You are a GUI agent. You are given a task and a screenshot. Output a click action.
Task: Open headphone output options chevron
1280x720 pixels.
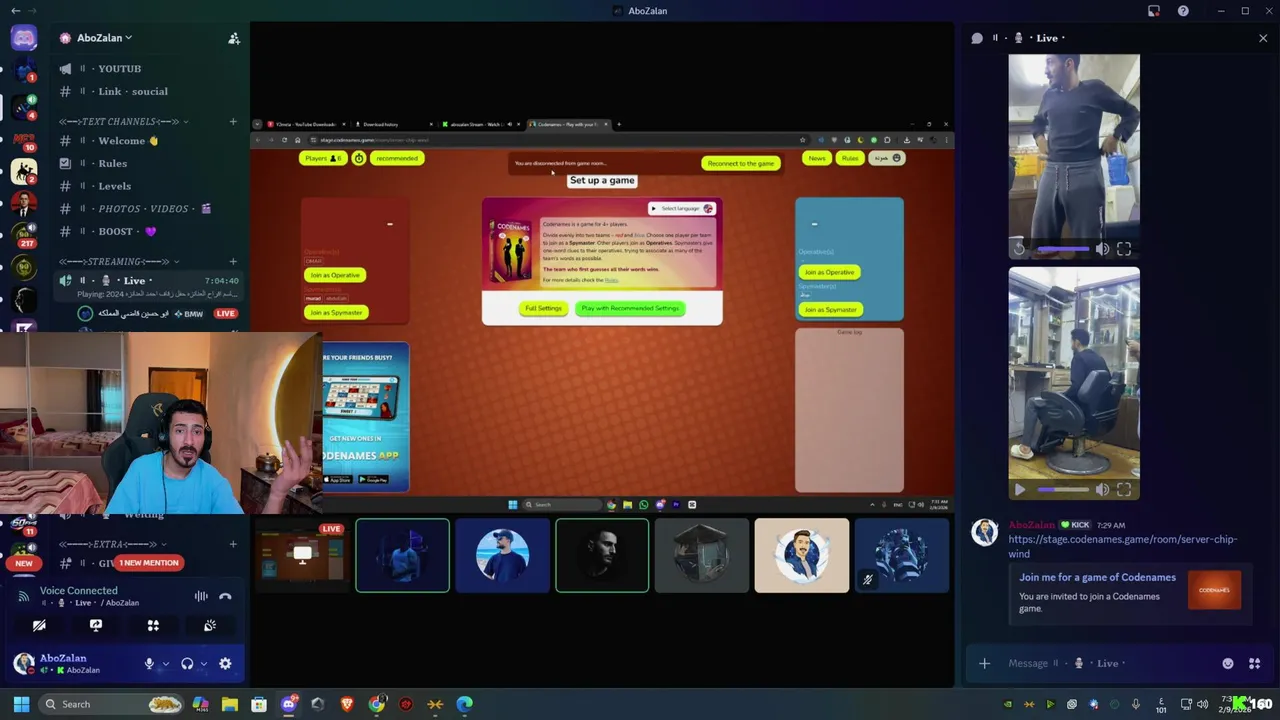click(x=203, y=664)
